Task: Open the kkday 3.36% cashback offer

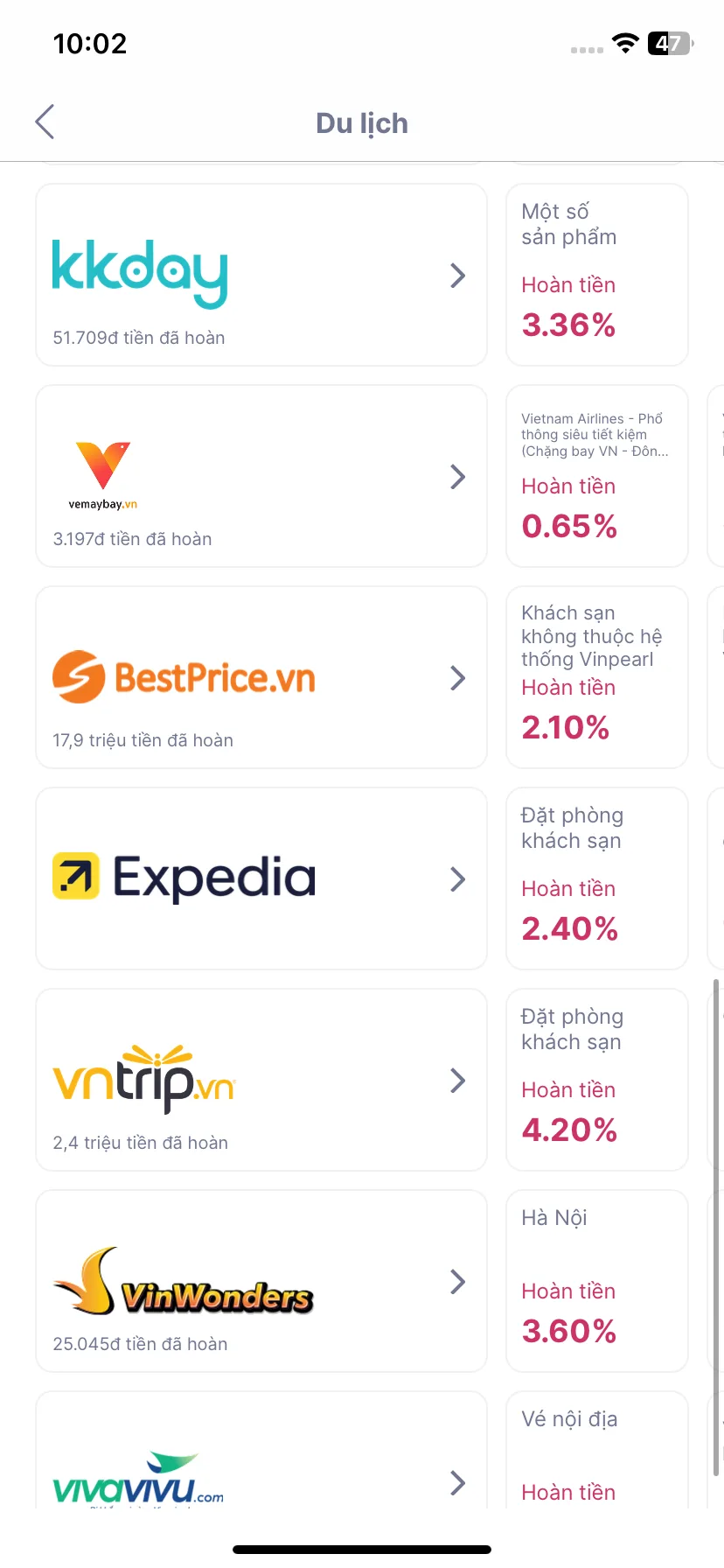Action: (597, 275)
